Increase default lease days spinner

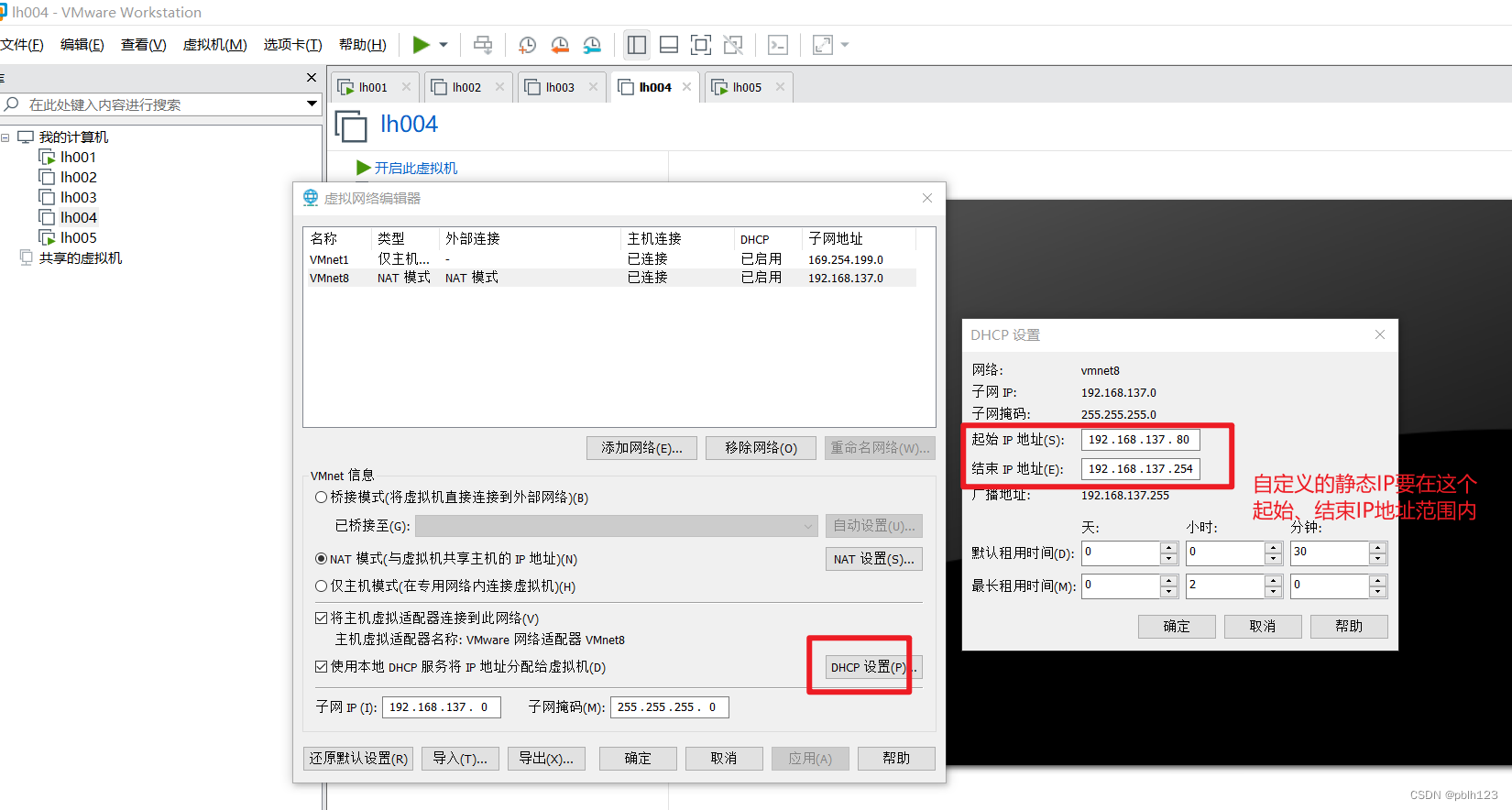click(1168, 548)
